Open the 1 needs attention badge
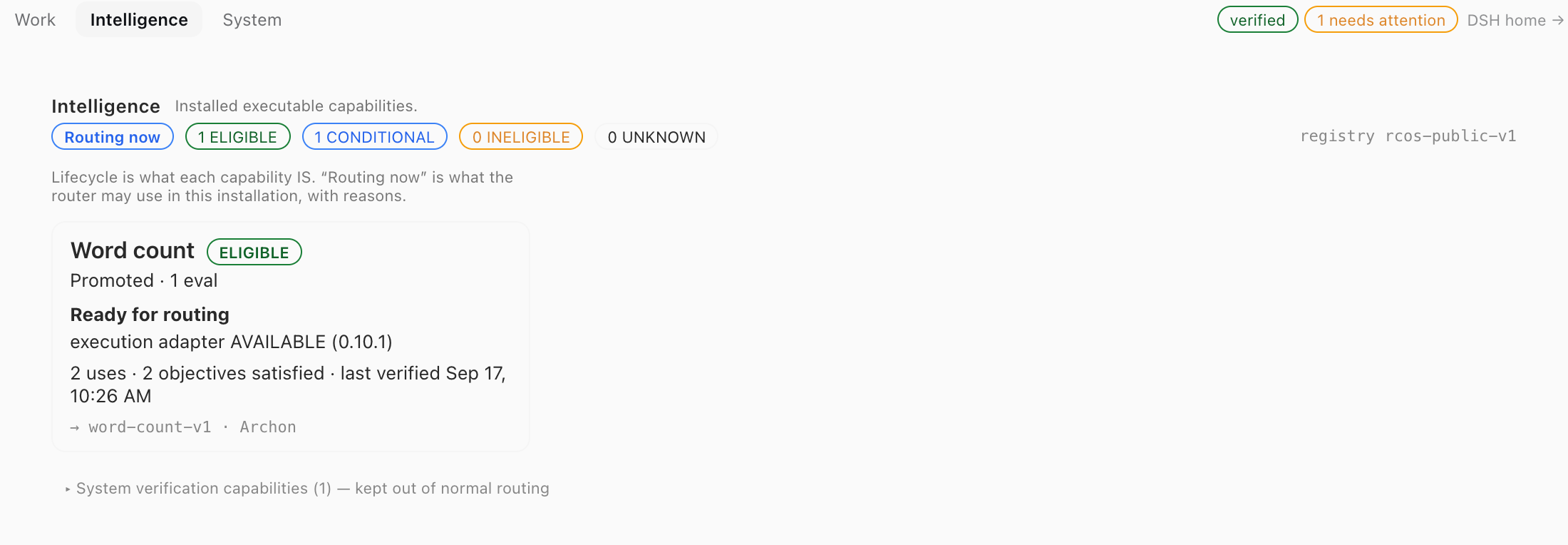Viewport: 1568px width, 545px height. coord(1381,20)
